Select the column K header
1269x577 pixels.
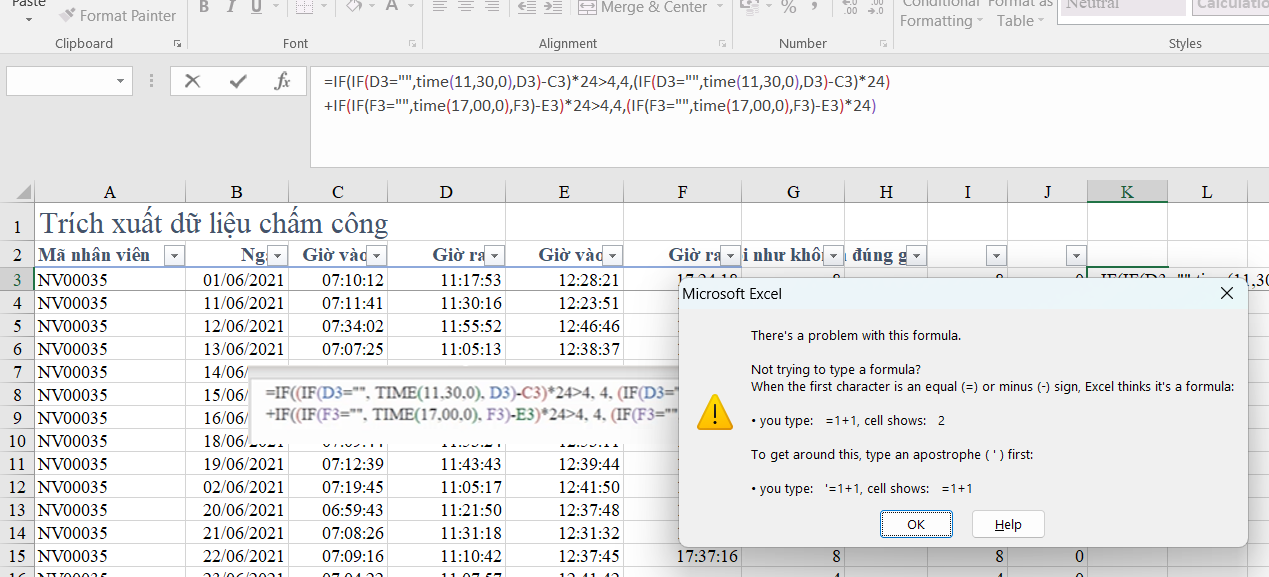tap(1127, 192)
